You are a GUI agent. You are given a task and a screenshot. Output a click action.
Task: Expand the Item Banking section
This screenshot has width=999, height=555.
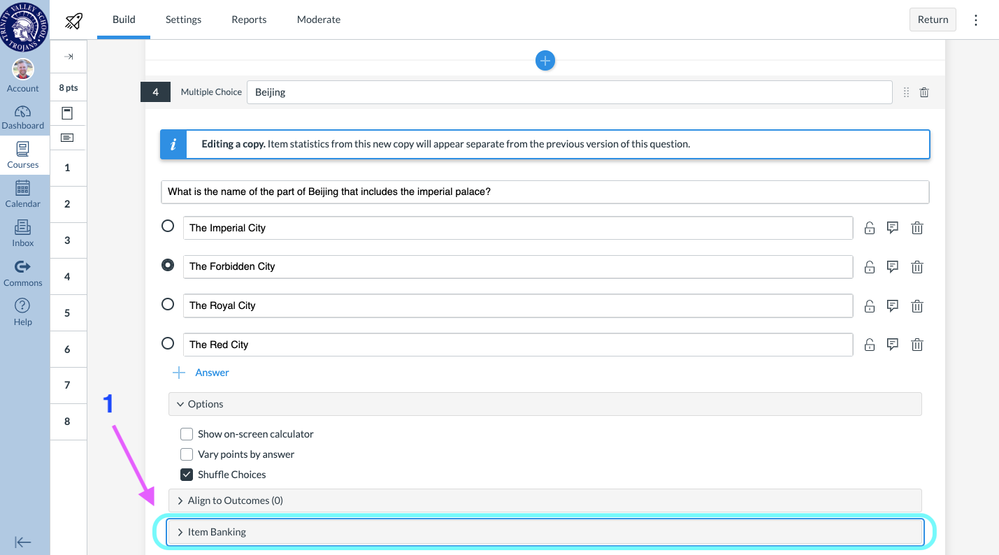point(544,532)
